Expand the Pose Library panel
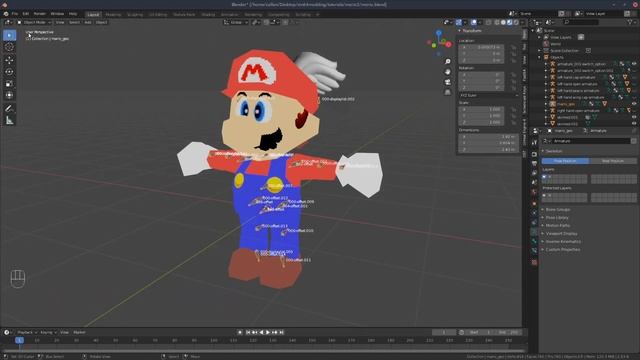 tap(557, 218)
